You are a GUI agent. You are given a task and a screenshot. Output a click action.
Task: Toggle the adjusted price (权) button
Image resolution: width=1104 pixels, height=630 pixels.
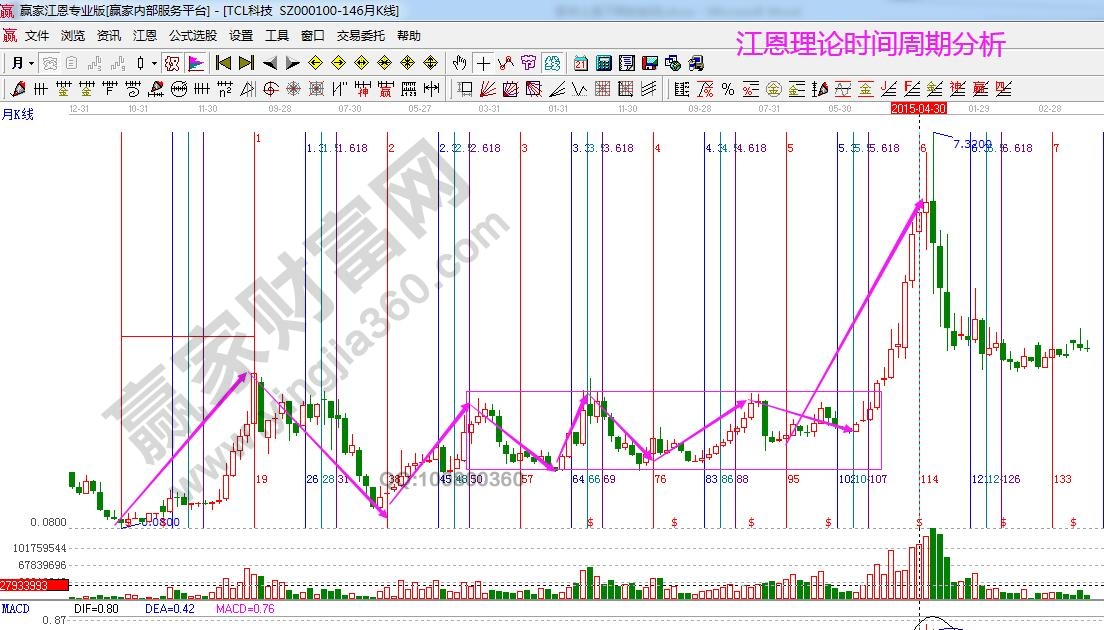click(171, 63)
